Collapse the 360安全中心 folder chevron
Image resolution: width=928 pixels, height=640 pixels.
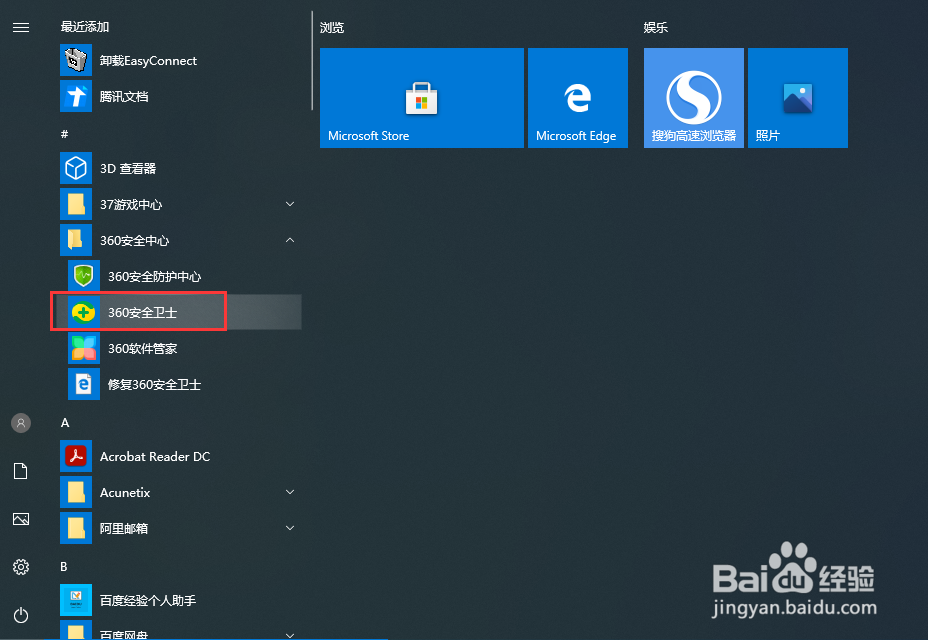click(x=290, y=240)
